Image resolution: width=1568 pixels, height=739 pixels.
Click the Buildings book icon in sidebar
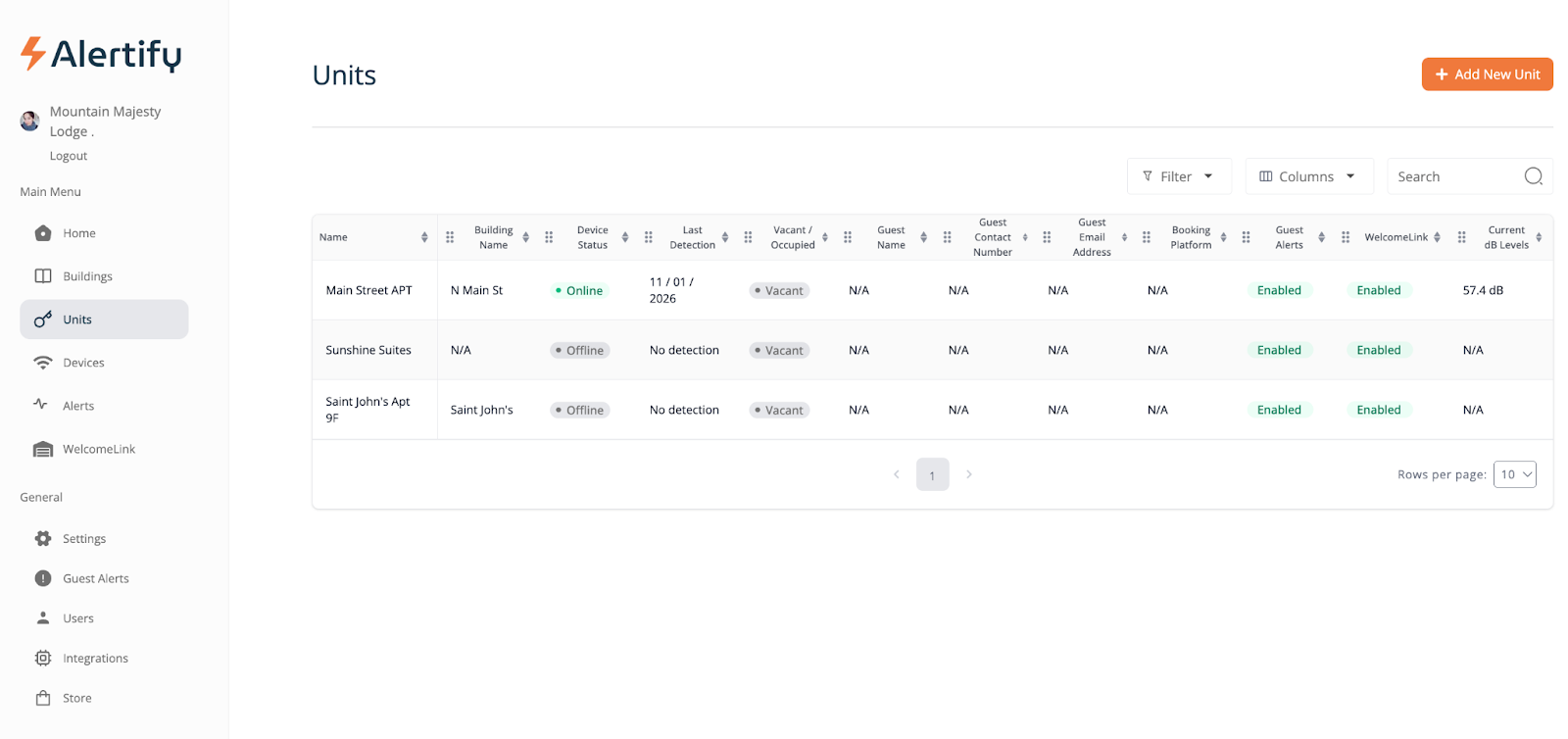tap(43, 276)
